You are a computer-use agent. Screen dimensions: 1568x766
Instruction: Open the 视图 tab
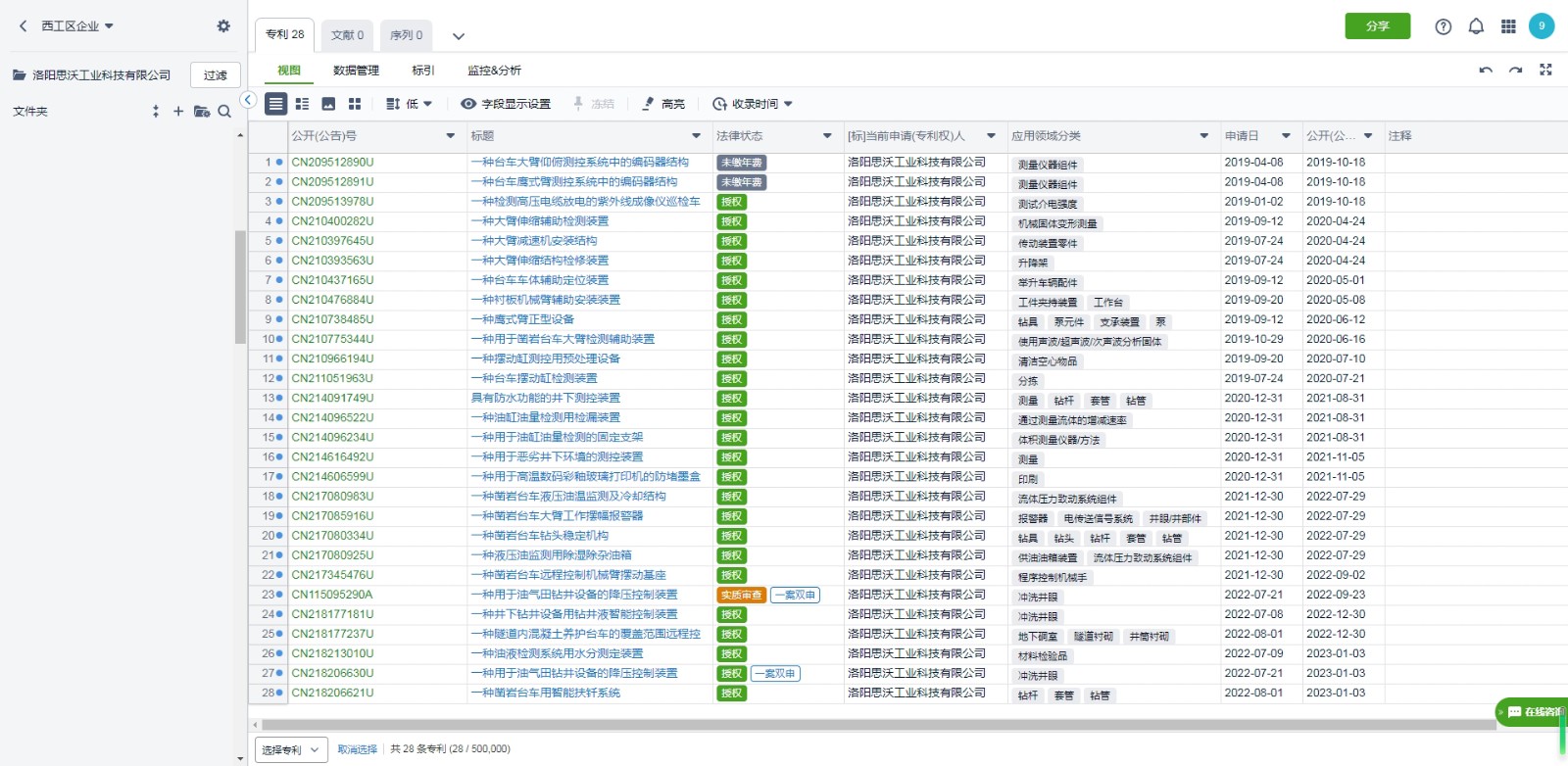[x=289, y=71]
